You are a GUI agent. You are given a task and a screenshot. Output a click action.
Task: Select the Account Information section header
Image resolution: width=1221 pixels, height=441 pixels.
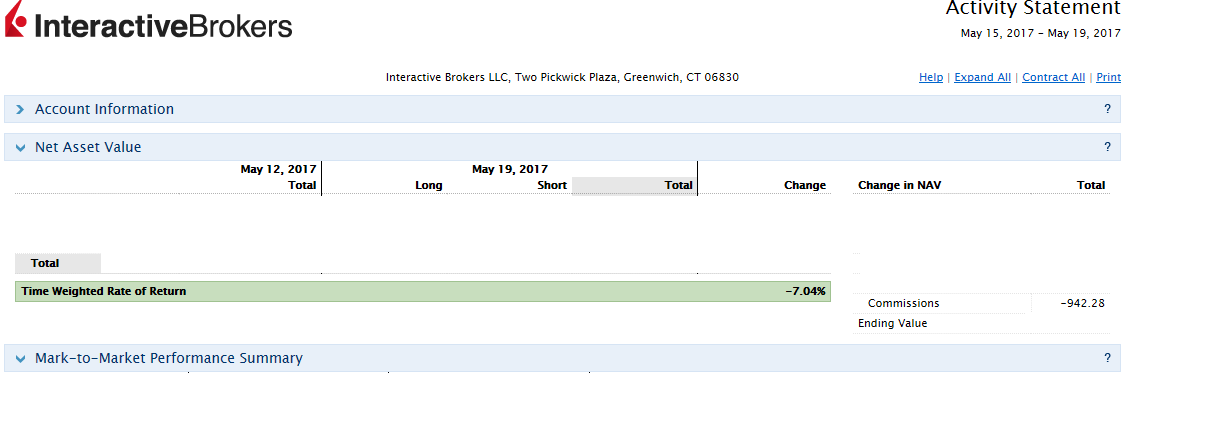click(562, 109)
